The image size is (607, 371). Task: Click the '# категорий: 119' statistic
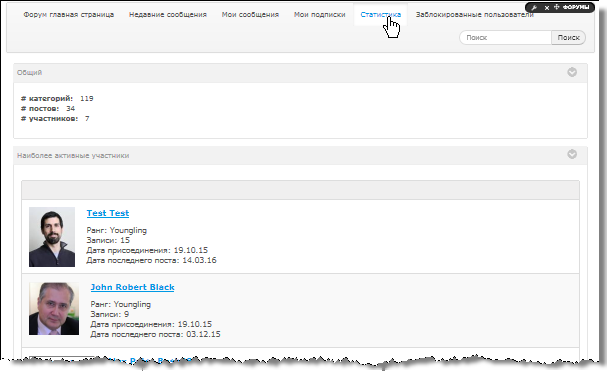pos(57,98)
